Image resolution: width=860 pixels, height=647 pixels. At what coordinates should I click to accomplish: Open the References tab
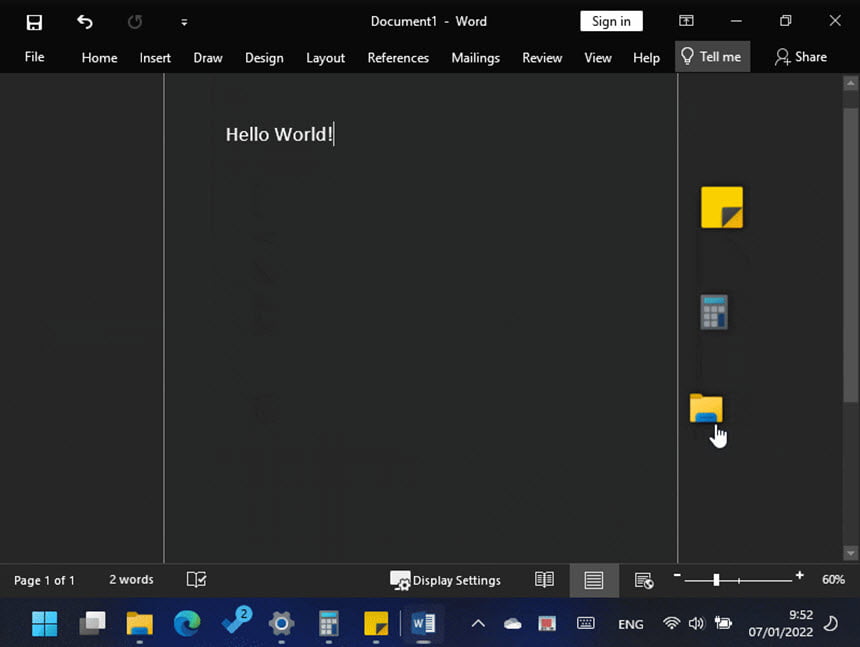tap(398, 58)
